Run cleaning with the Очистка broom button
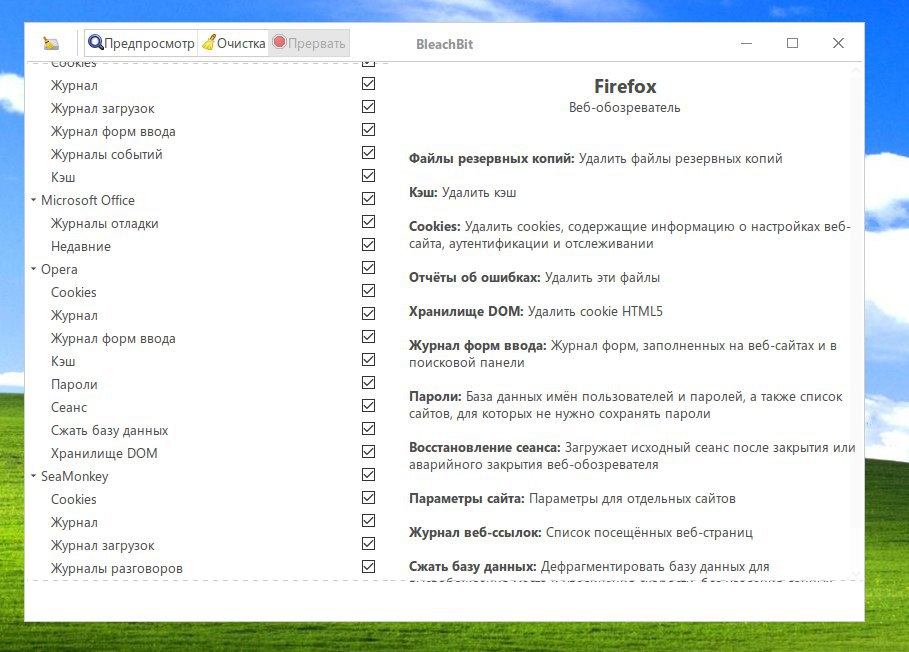Image resolution: width=909 pixels, height=652 pixels. click(233, 43)
